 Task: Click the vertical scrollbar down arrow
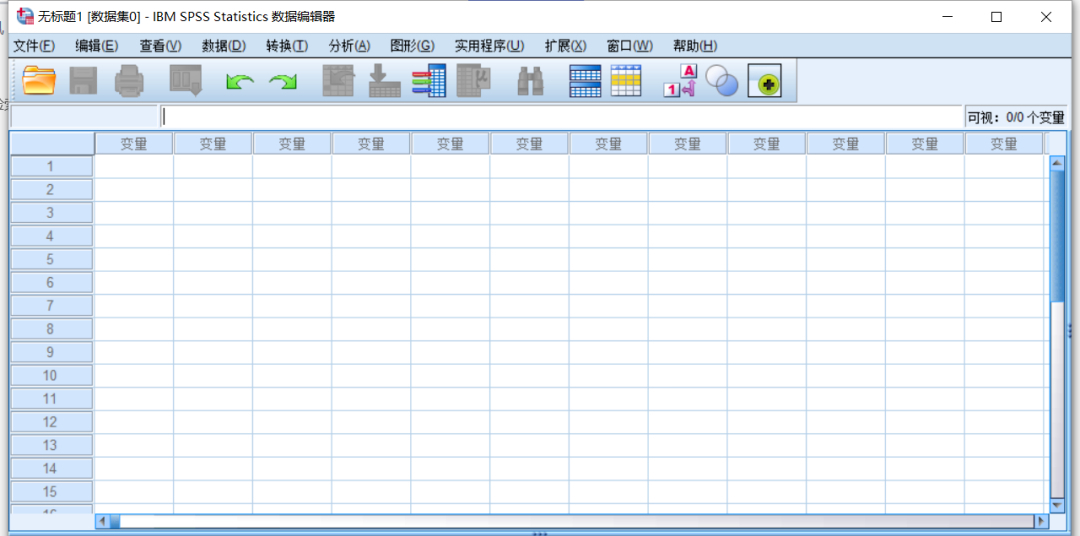pyautogui.click(x=1056, y=505)
